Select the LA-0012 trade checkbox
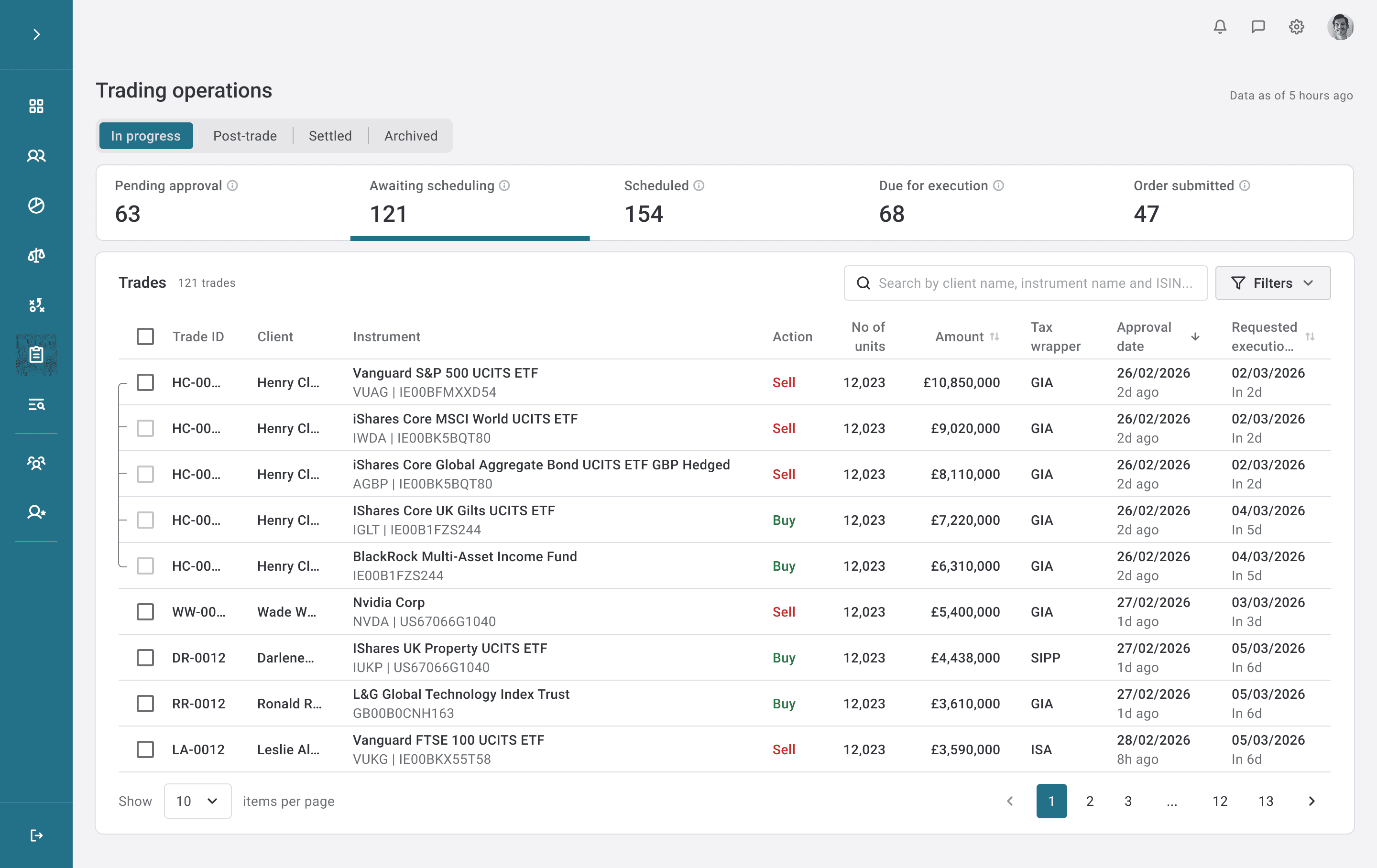Viewport: 1377px width, 868px height. pyautogui.click(x=145, y=749)
